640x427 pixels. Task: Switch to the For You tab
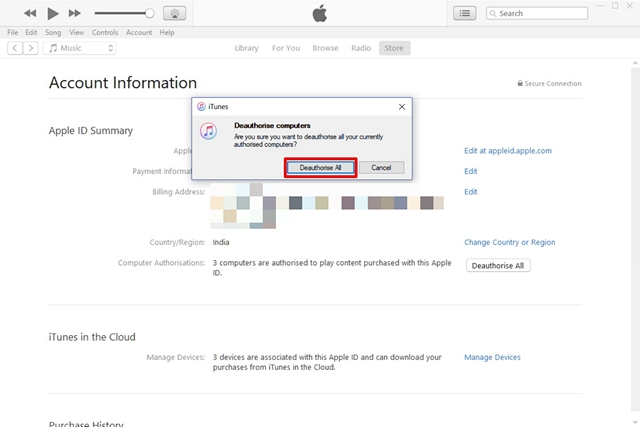click(286, 48)
